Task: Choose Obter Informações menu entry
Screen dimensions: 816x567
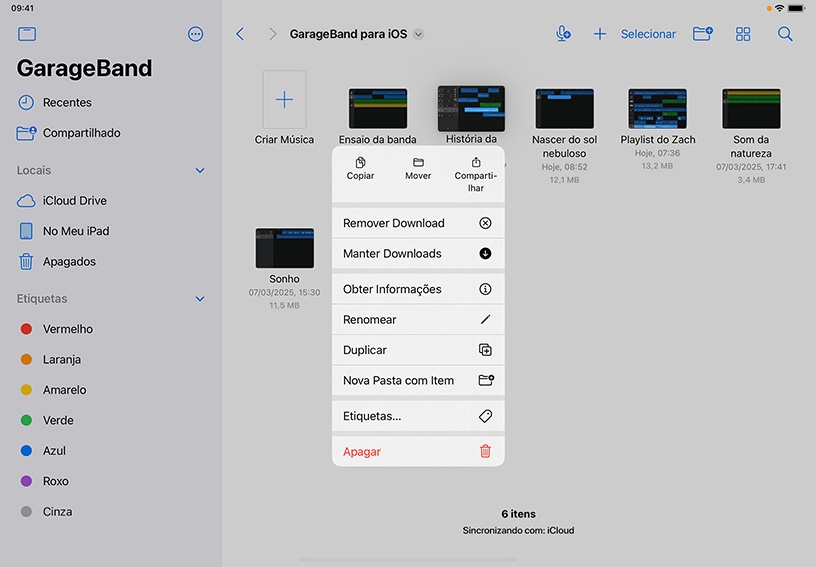Action: [x=418, y=289]
